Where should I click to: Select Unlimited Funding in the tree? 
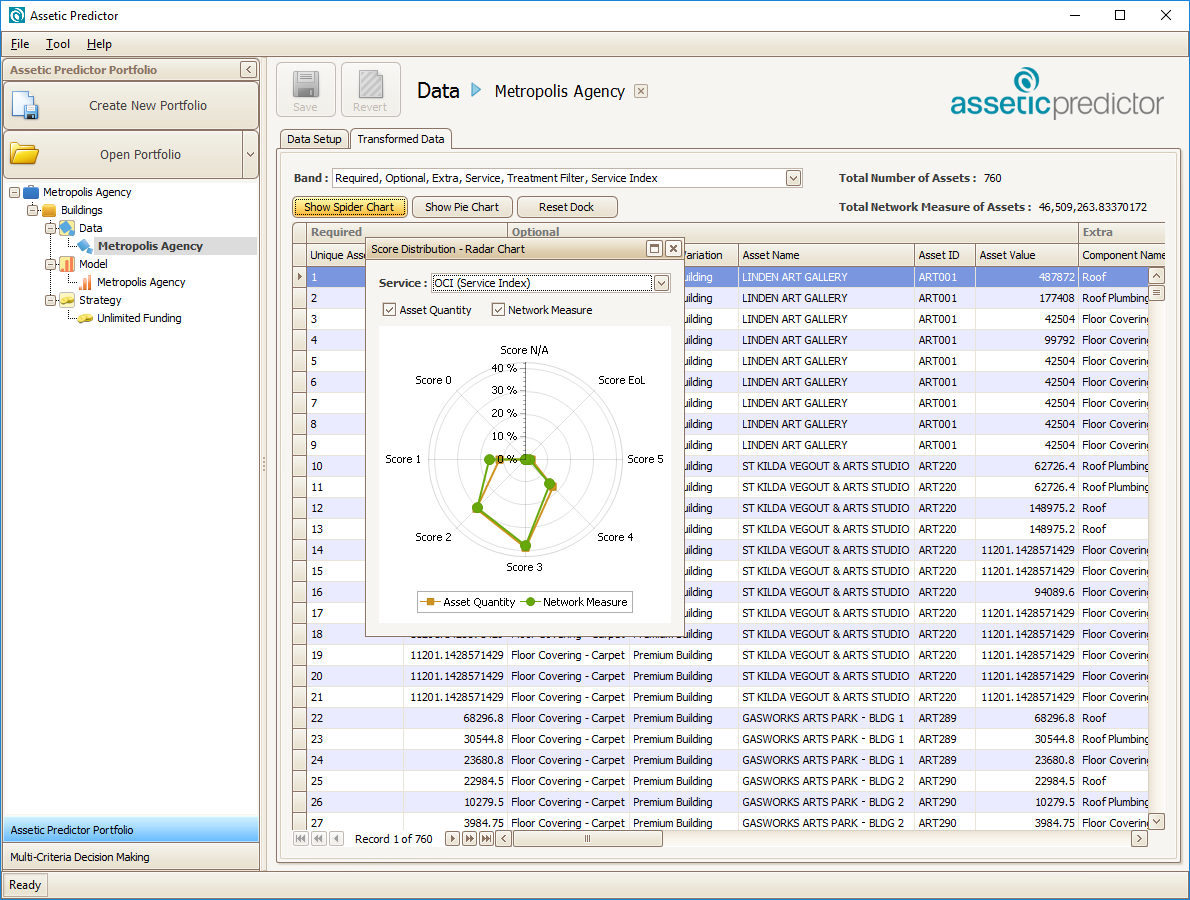139,318
